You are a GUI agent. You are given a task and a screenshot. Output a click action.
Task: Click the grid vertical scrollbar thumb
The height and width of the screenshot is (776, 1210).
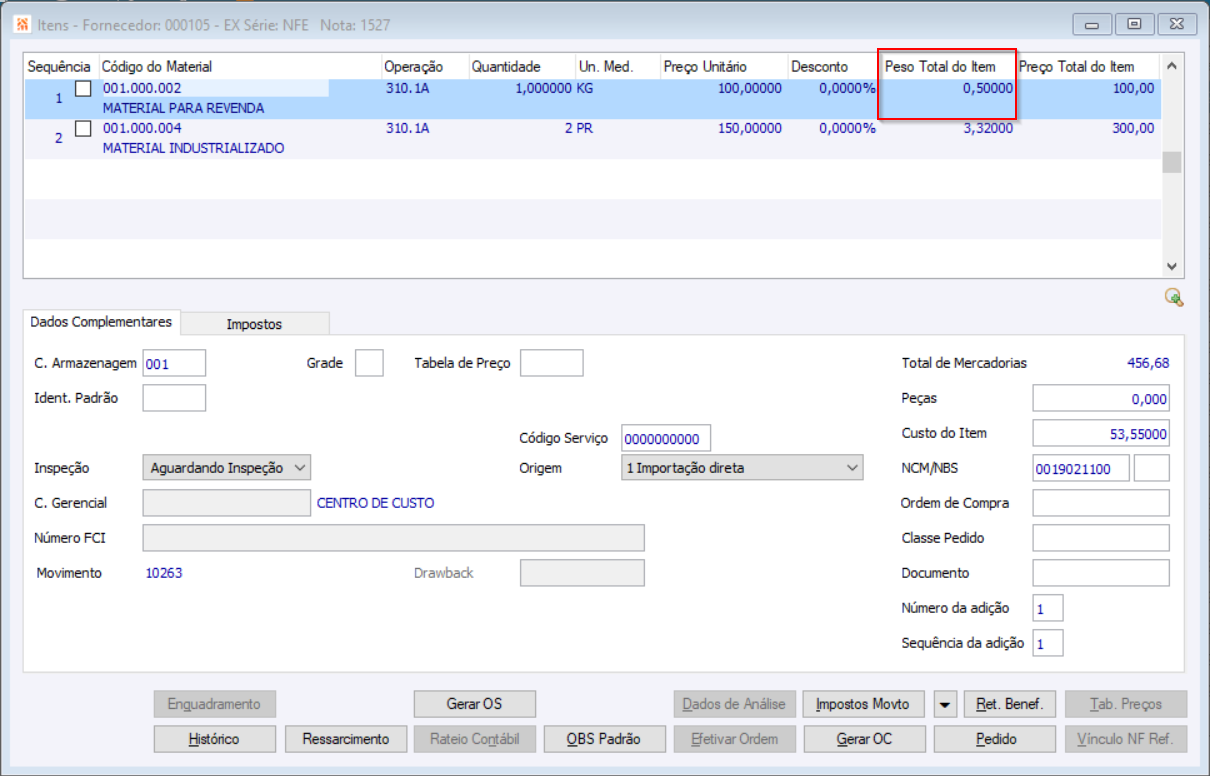(x=1171, y=162)
